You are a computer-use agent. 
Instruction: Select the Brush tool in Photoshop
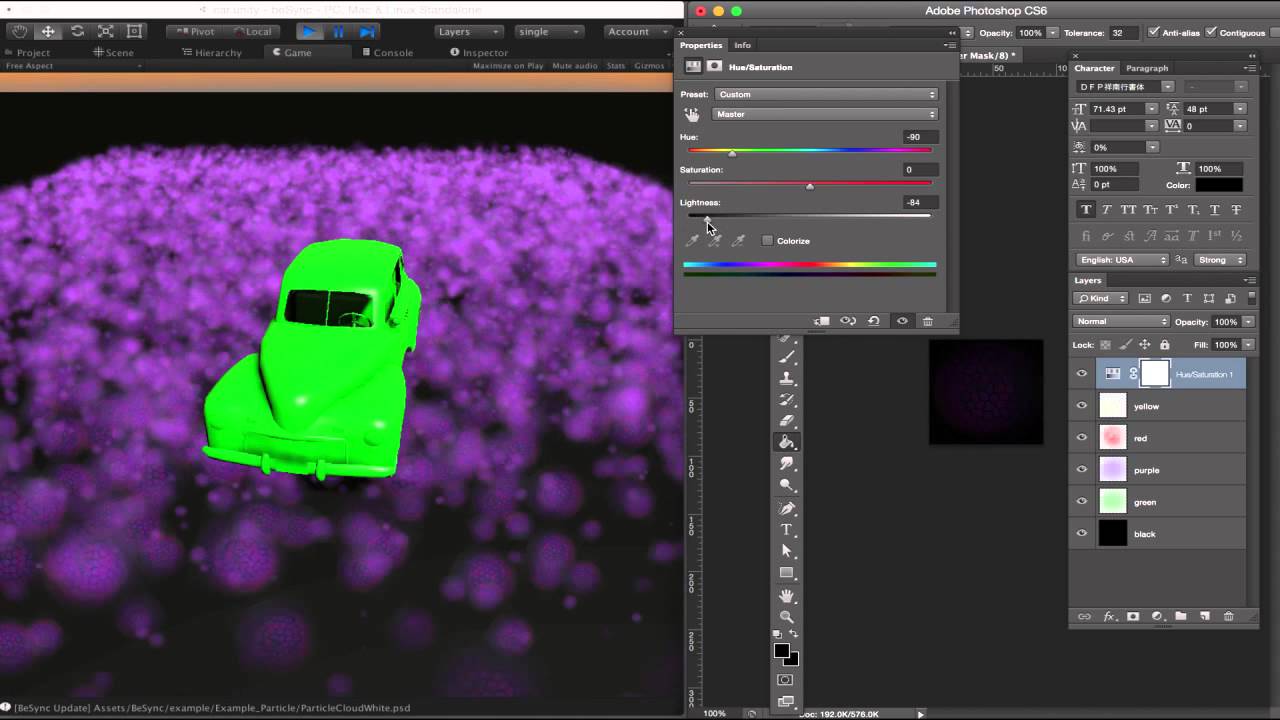click(787, 357)
